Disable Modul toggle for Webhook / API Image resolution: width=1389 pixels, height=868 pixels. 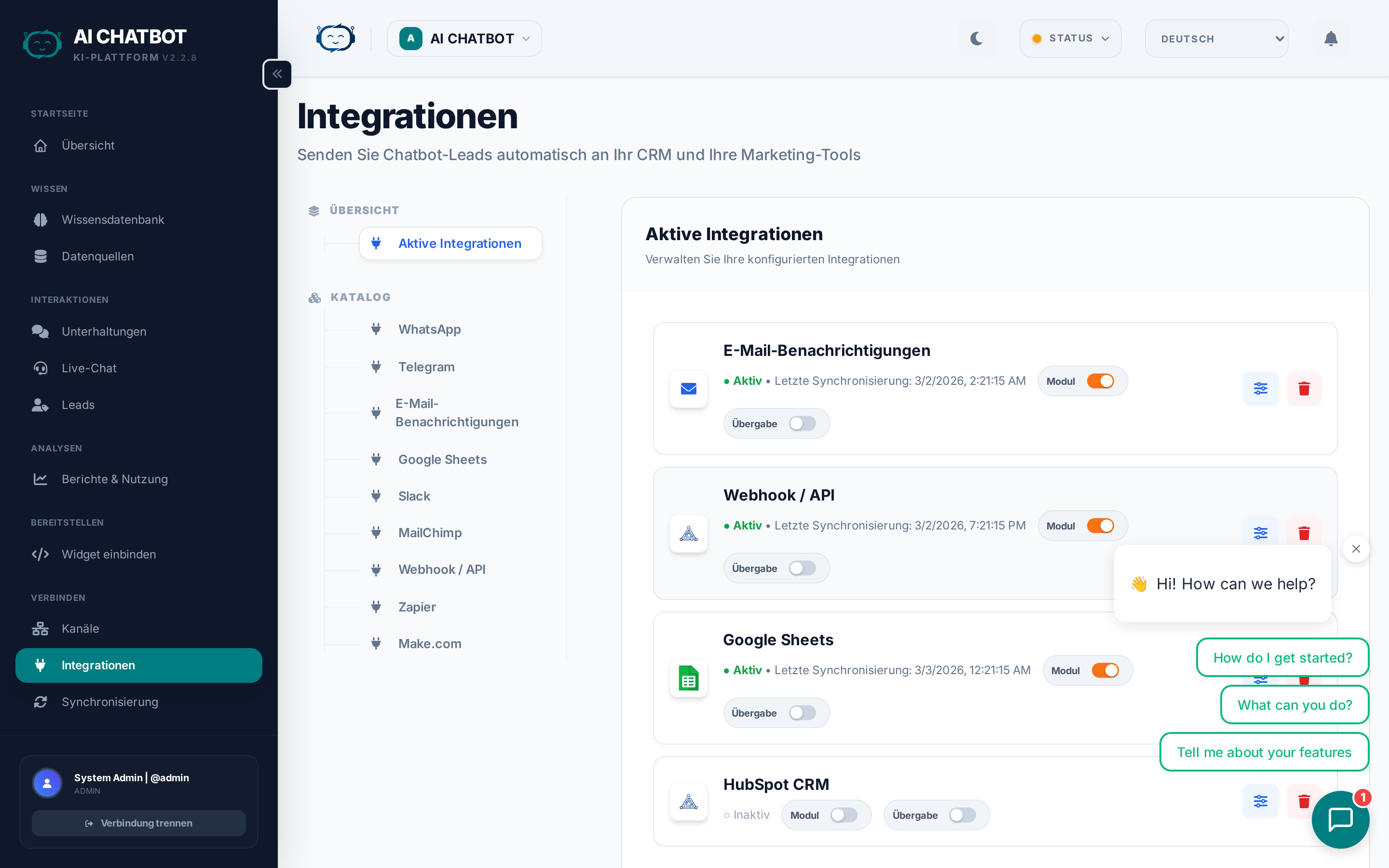[1100, 526]
